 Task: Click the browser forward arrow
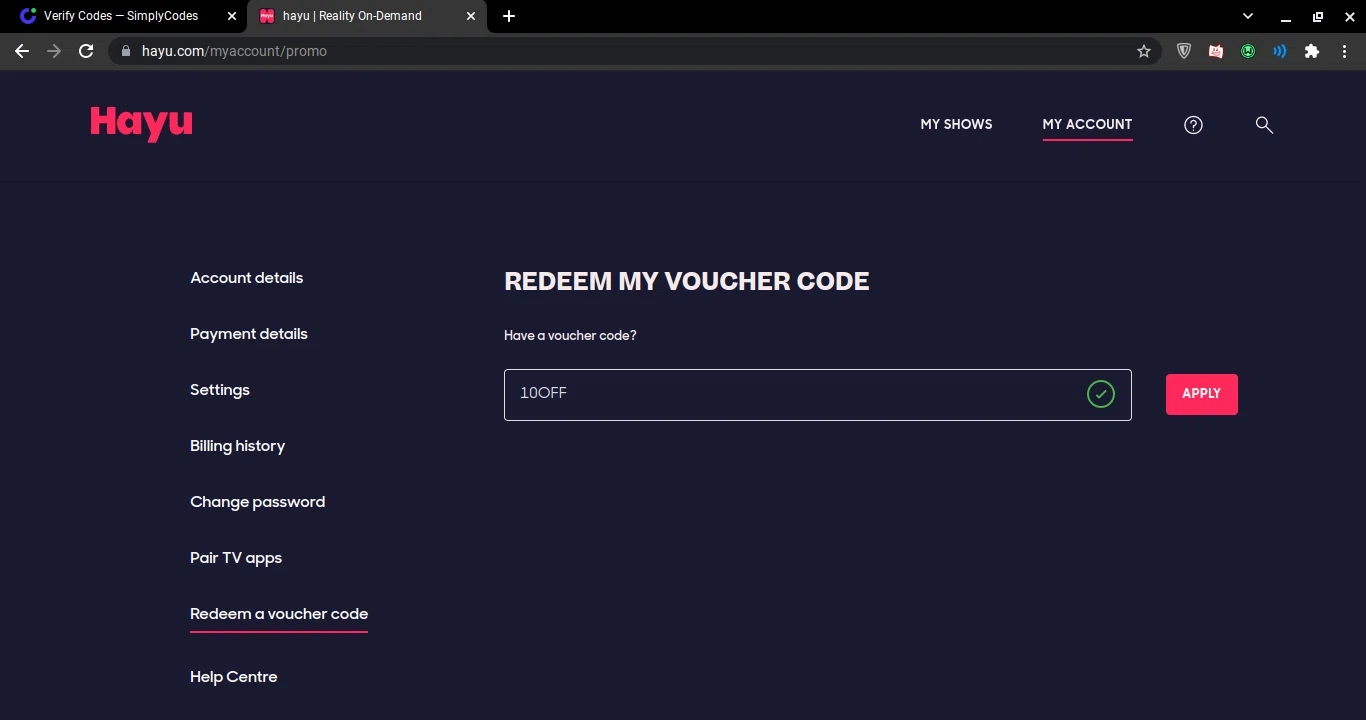(x=54, y=51)
